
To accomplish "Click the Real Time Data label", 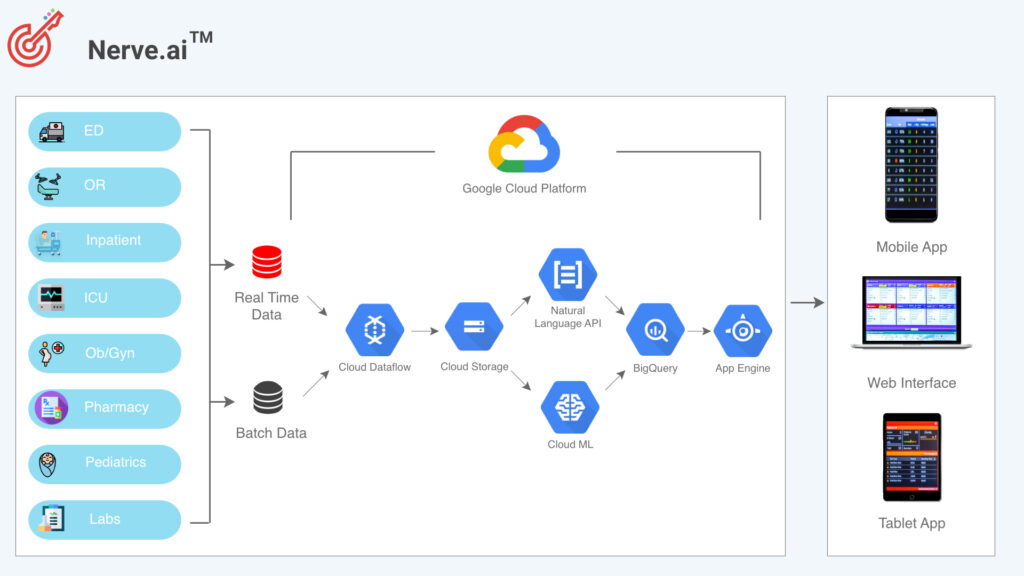I will pyautogui.click(x=266, y=306).
